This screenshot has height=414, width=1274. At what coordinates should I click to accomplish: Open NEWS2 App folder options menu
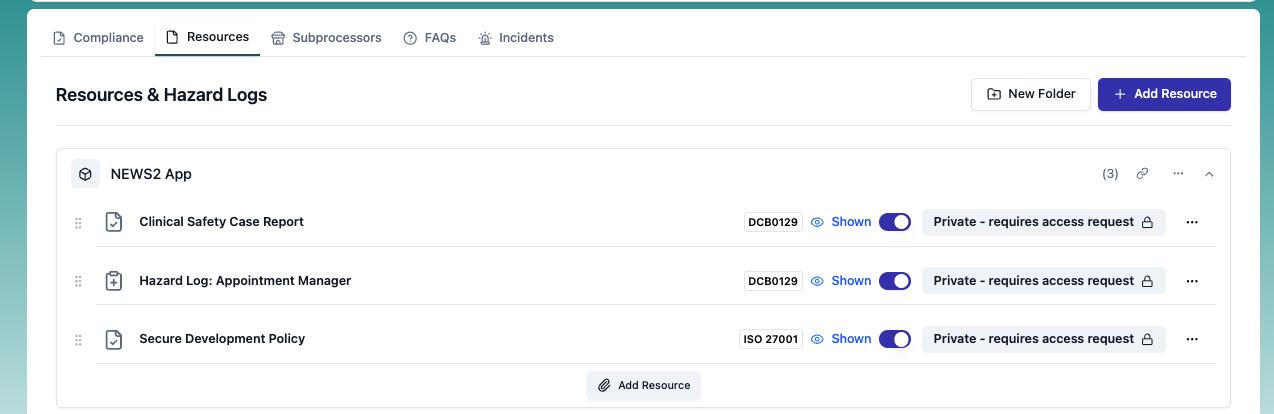(1178, 174)
